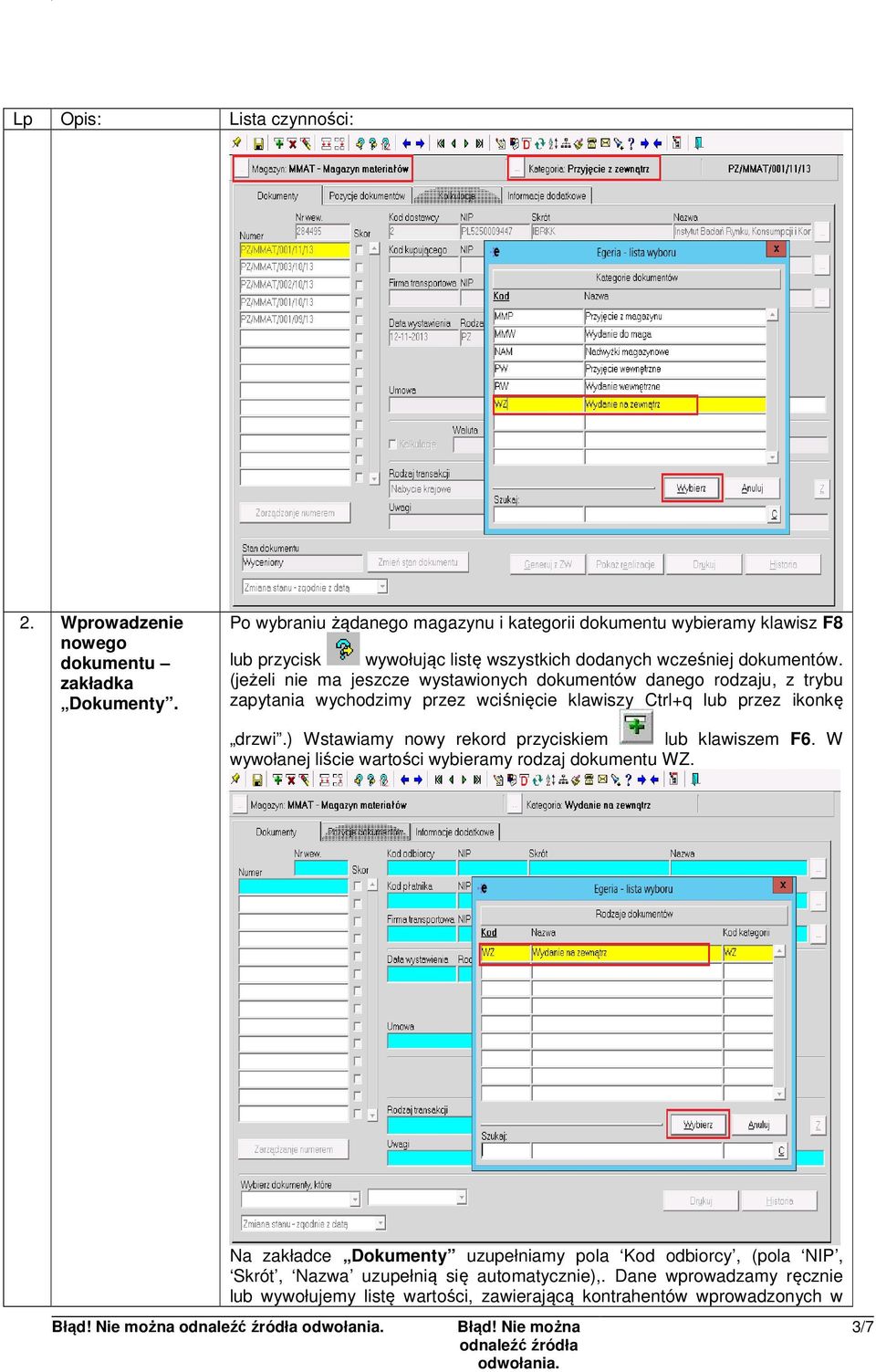Screen dimensions: 876x1372
Task: Tick Skor checkbox for PZ/MMAT/001/10/13 row
Action: pyautogui.click(x=360, y=301)
